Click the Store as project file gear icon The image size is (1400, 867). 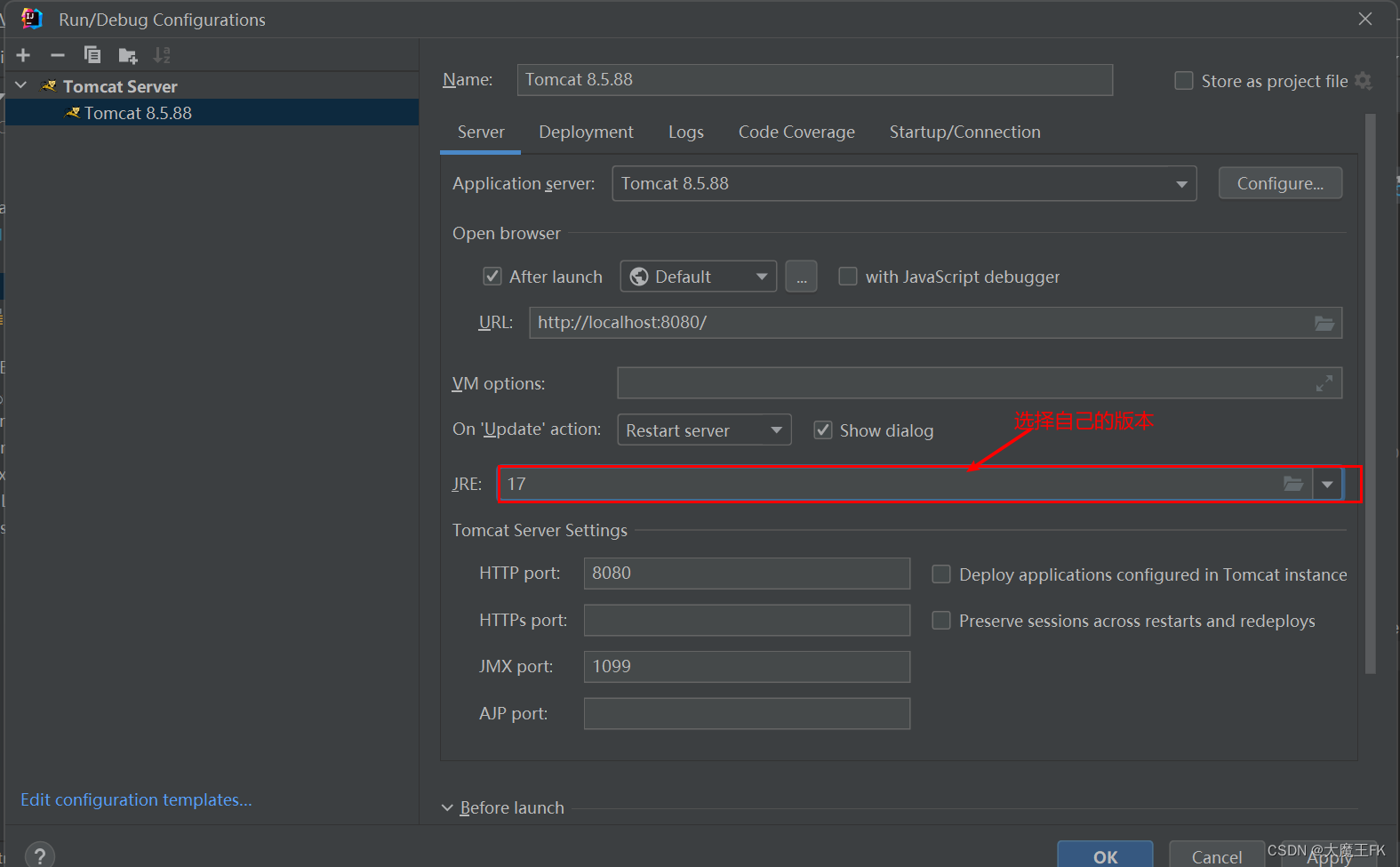(1364, 81)
